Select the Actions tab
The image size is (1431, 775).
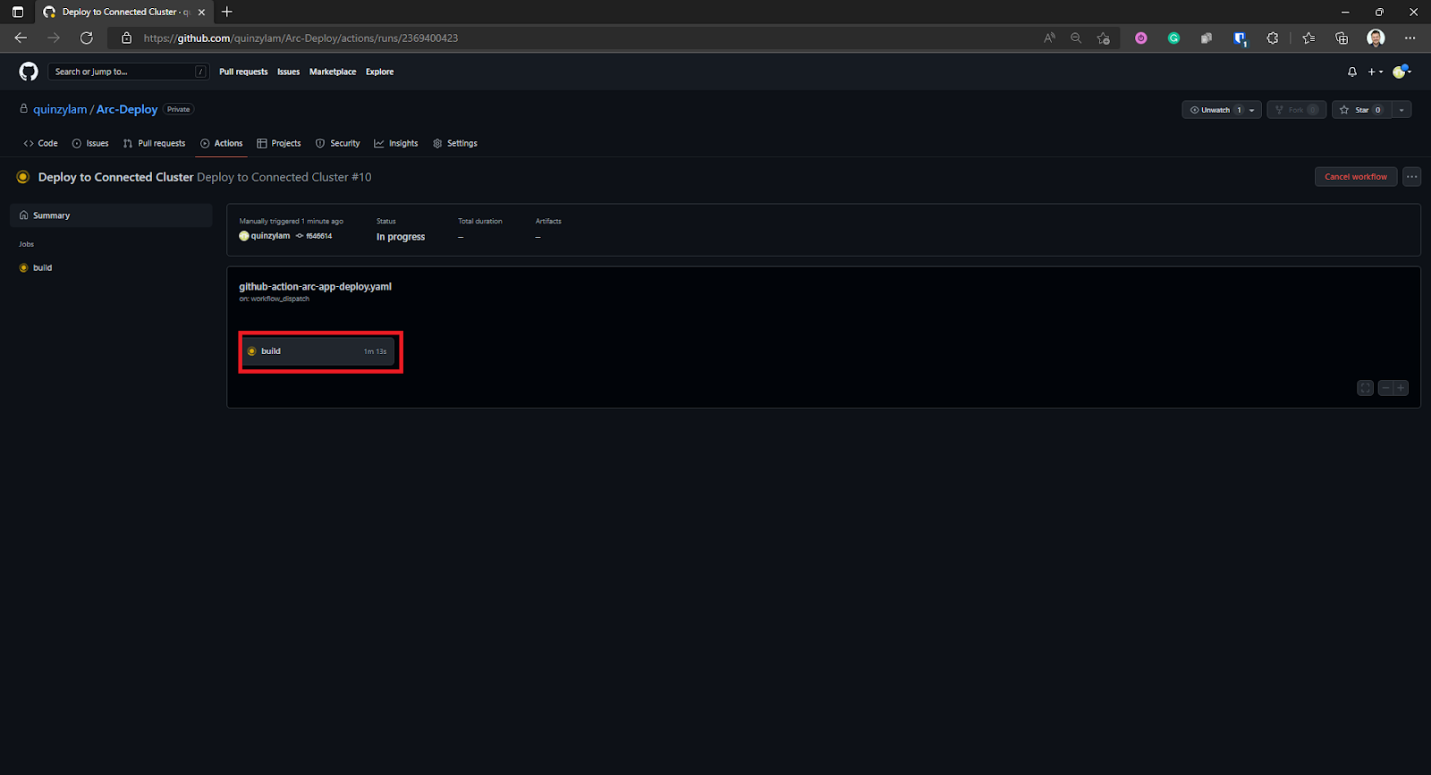(x=221, y=143)
